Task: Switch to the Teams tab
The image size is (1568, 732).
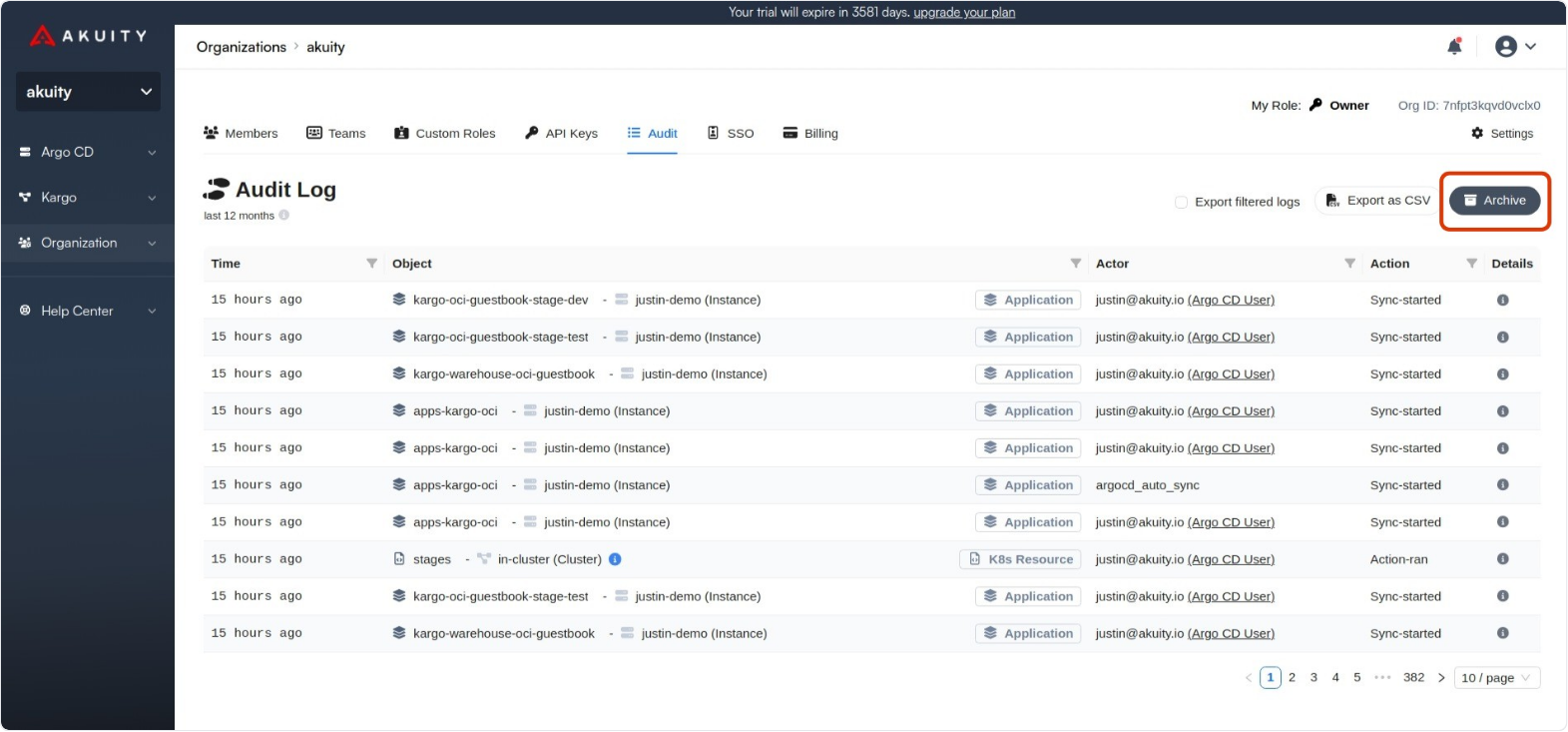Action: tap(335, 133)
